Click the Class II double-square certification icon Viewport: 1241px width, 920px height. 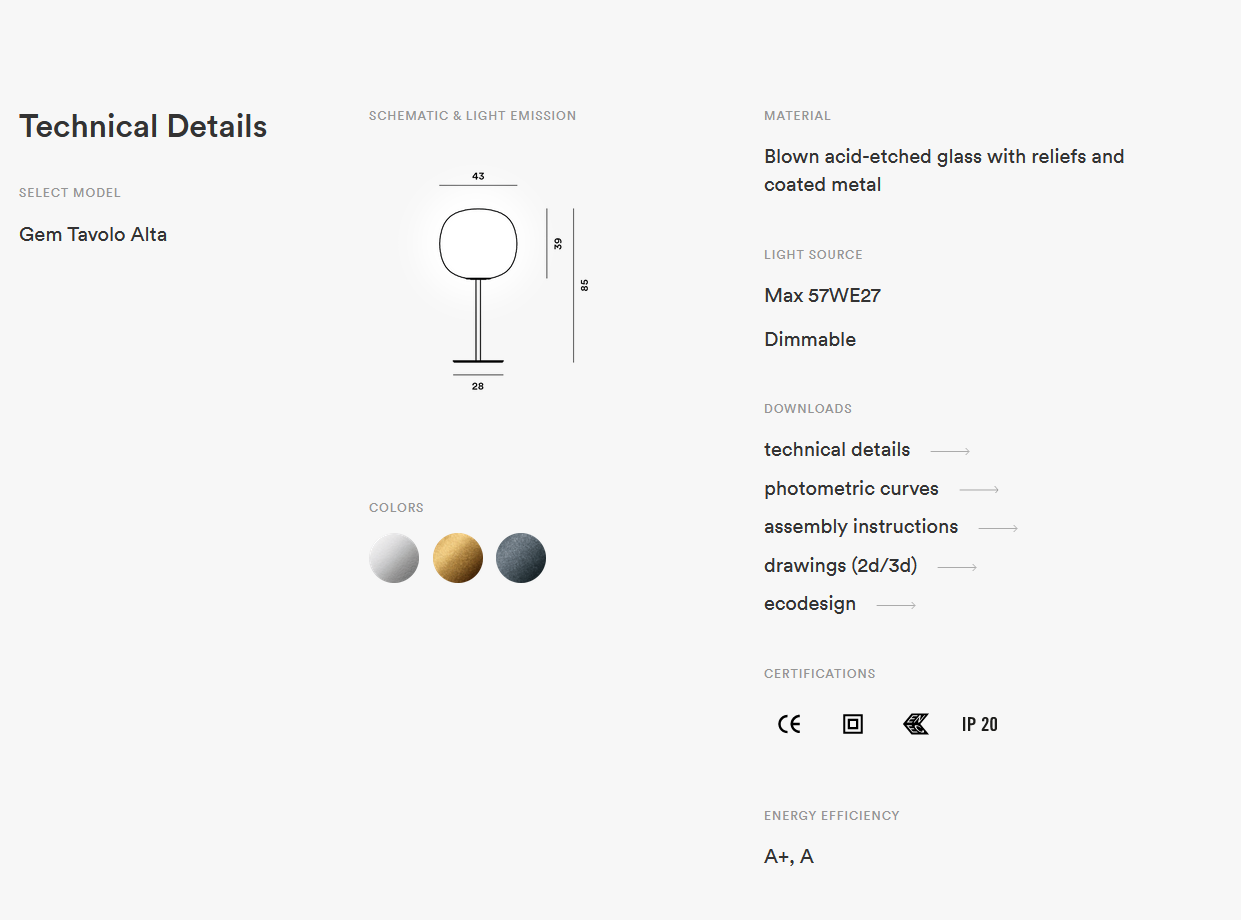click(853, 724)
